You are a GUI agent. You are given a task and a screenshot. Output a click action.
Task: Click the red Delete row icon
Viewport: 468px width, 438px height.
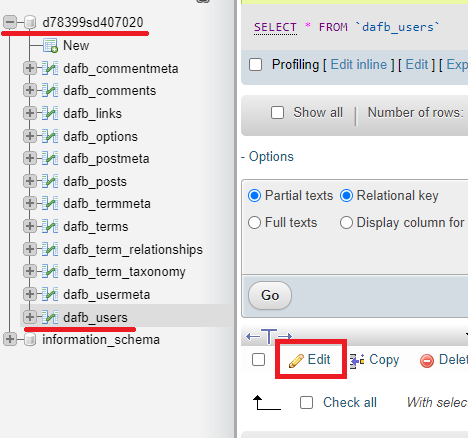click(427, 361)
